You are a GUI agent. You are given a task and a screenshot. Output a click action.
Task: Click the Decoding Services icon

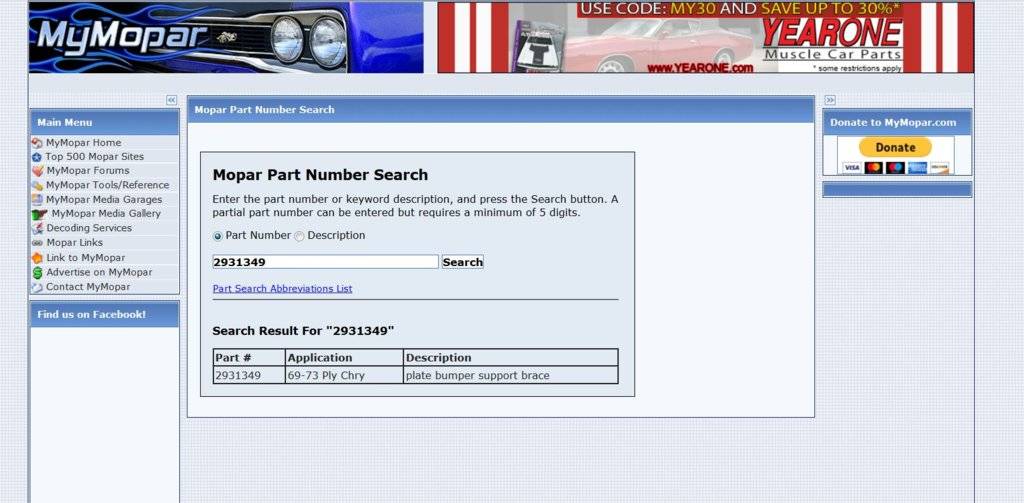[x=37, y=228]
